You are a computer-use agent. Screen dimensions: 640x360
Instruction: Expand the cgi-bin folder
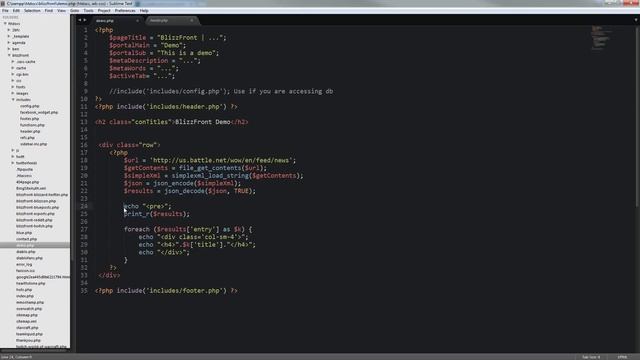(x=13, y=74)
